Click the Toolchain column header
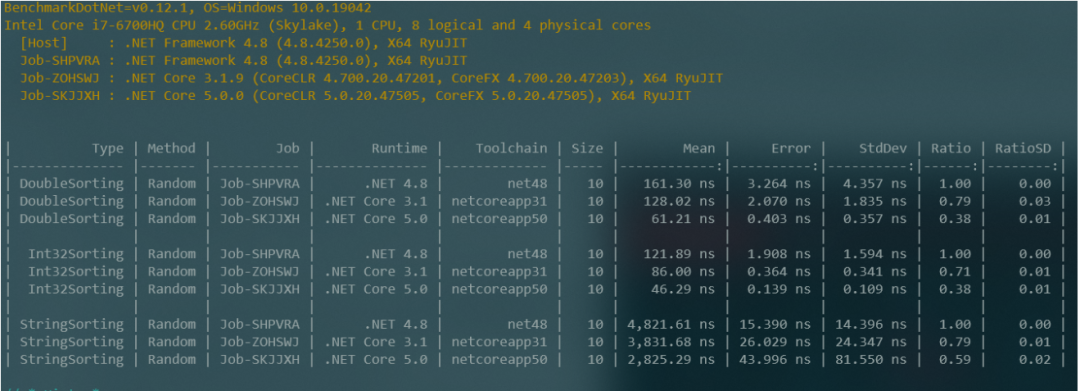1080x391 pixels. coord(511,148)
